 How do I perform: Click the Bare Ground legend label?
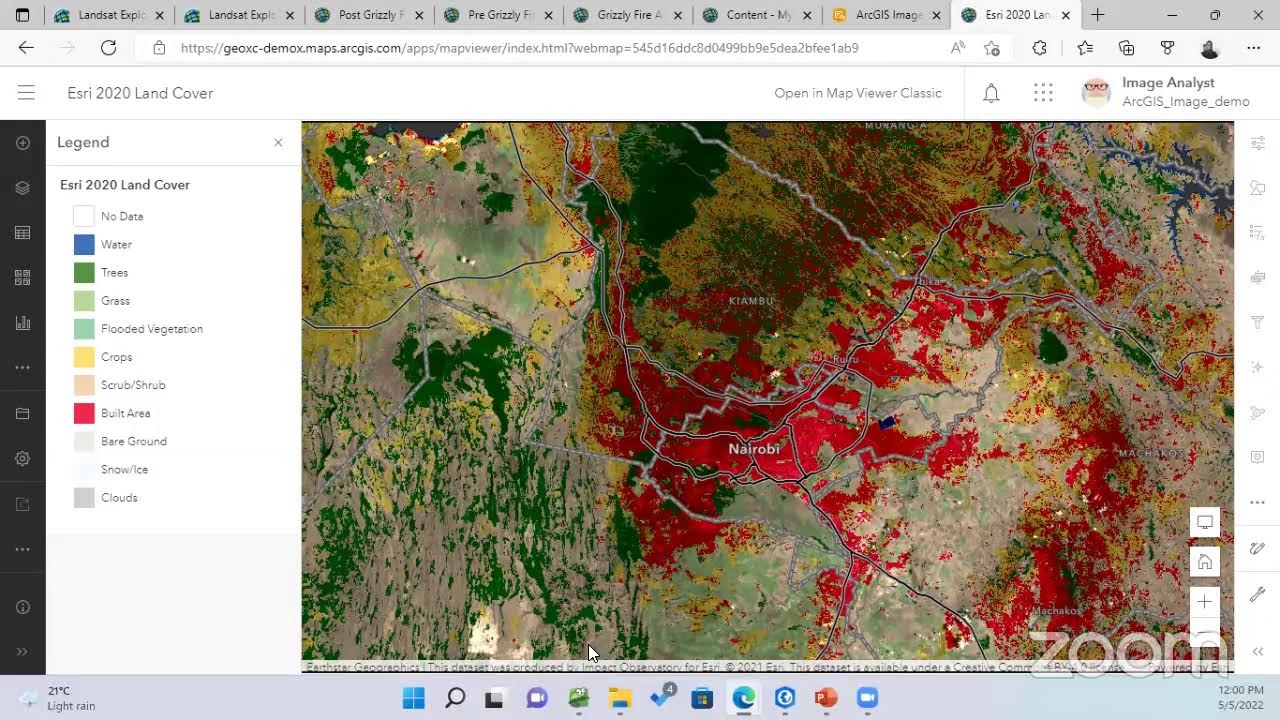[x=134, y=441]
